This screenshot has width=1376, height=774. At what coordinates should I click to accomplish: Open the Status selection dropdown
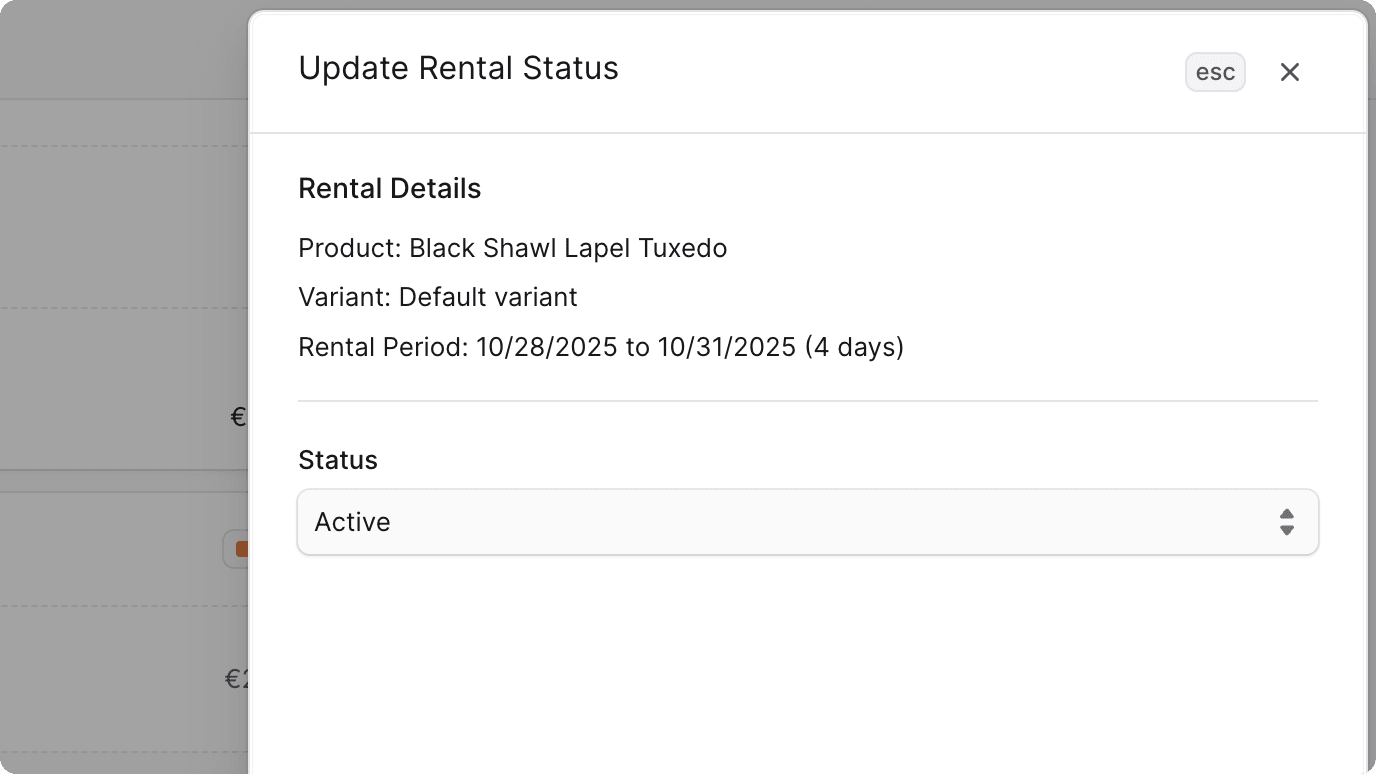click(808, 521)
